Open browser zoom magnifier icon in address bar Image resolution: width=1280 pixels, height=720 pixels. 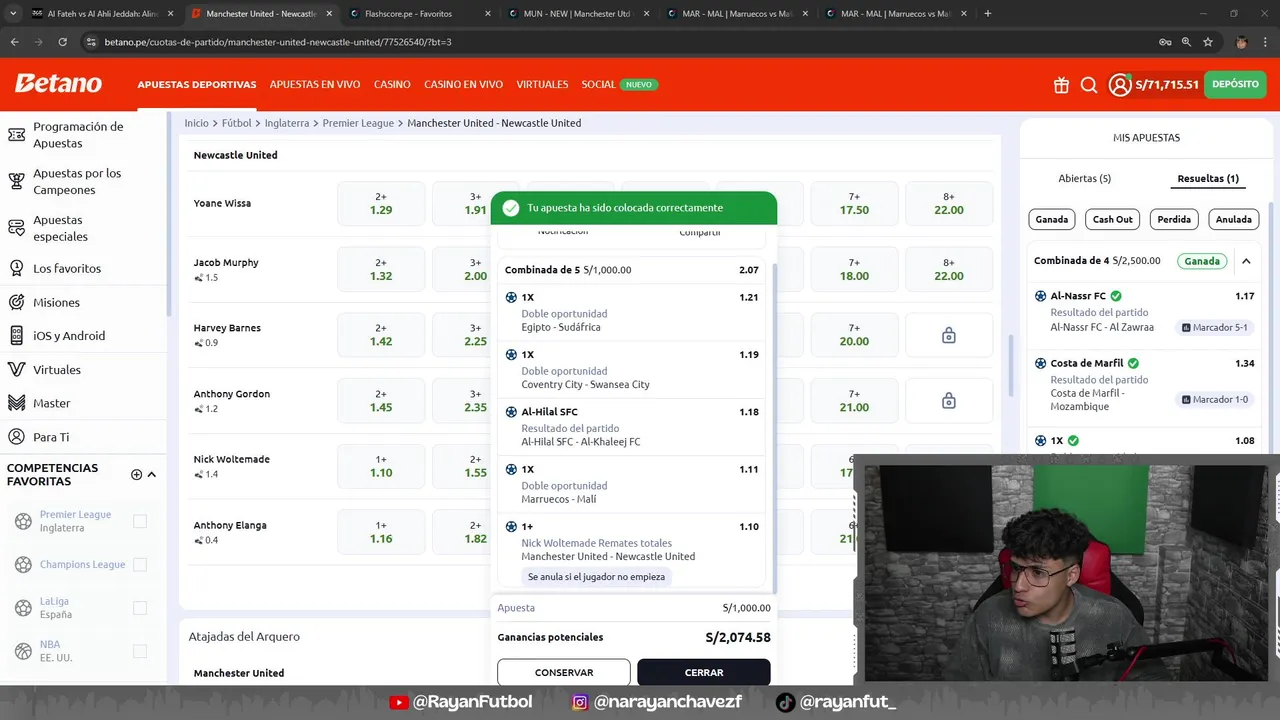[x=1186, y=42]
